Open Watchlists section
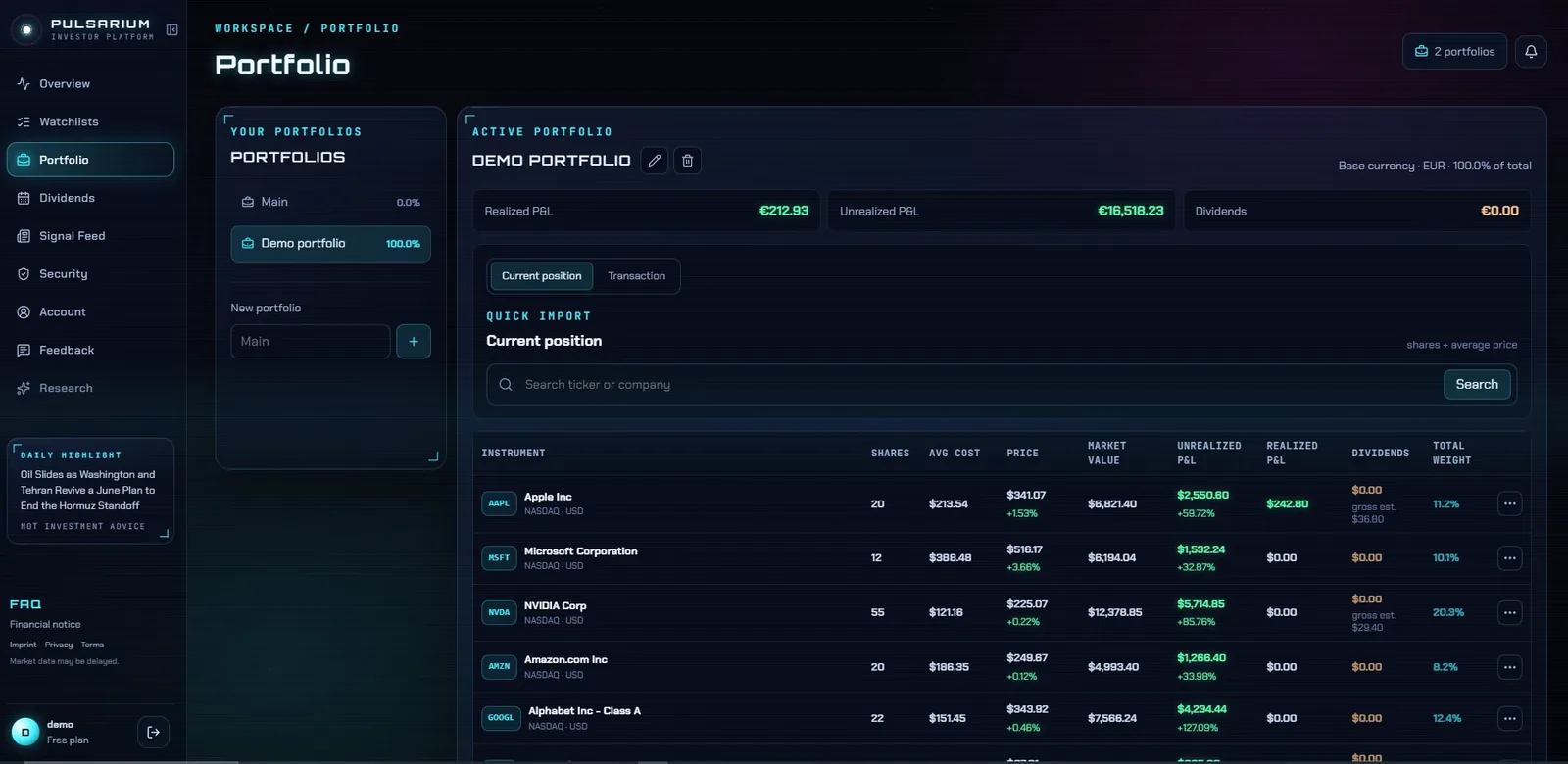This screenshot has width=1568, height=764. tap(90, 122)
